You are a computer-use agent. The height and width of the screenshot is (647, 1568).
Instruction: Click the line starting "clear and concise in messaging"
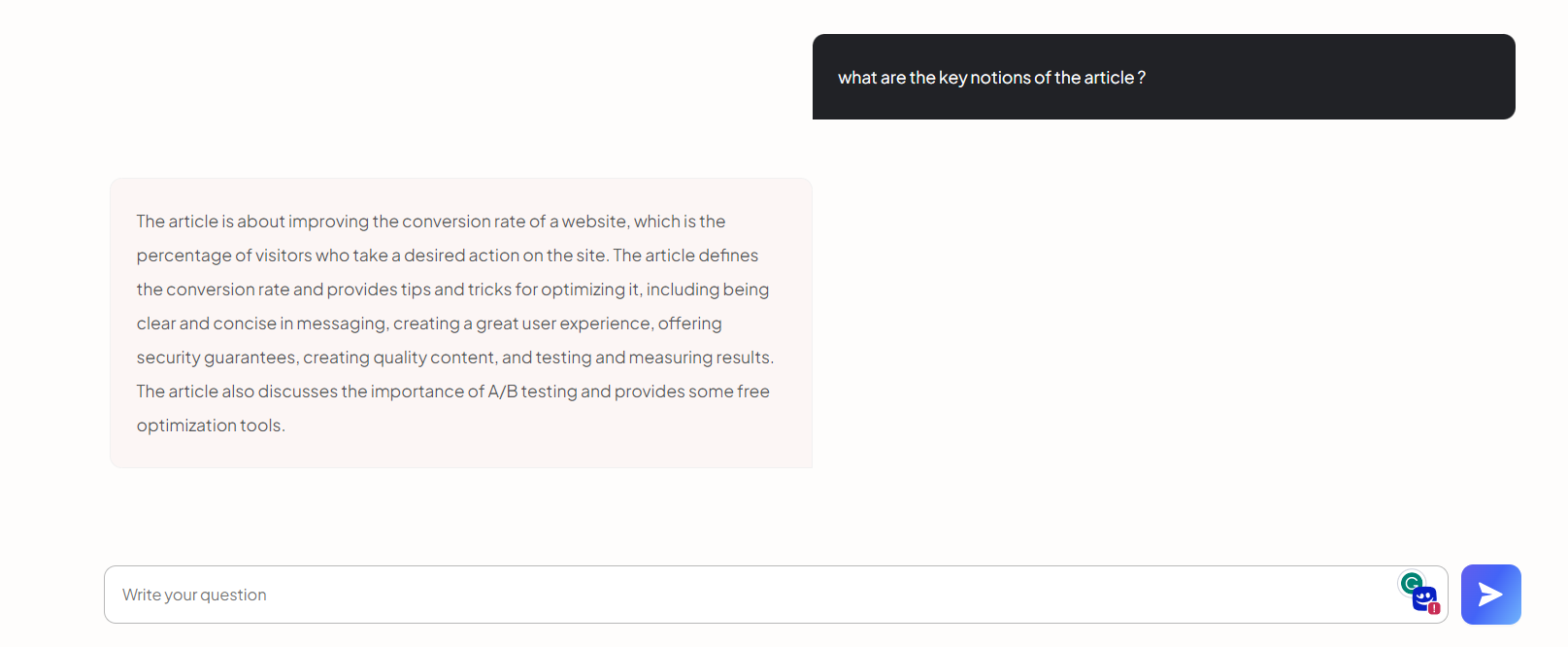(429, 323)
